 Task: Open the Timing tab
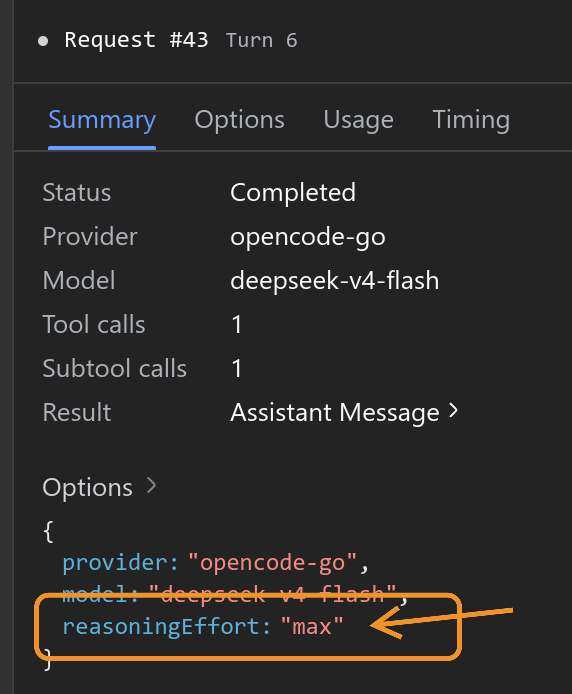(471, 120)
